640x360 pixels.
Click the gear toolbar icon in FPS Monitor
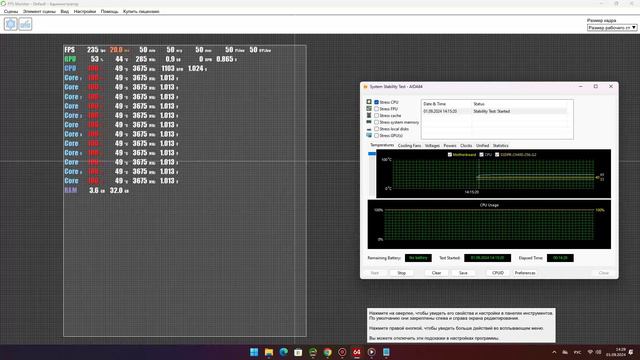pyautogui.click(x=11, y=24)
